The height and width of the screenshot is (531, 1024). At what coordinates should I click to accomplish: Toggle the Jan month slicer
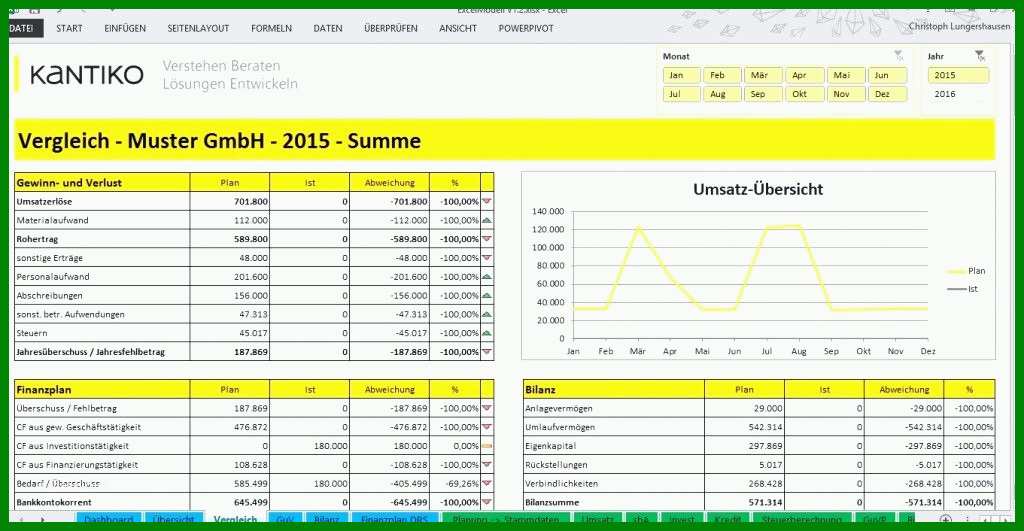(682, 75)
